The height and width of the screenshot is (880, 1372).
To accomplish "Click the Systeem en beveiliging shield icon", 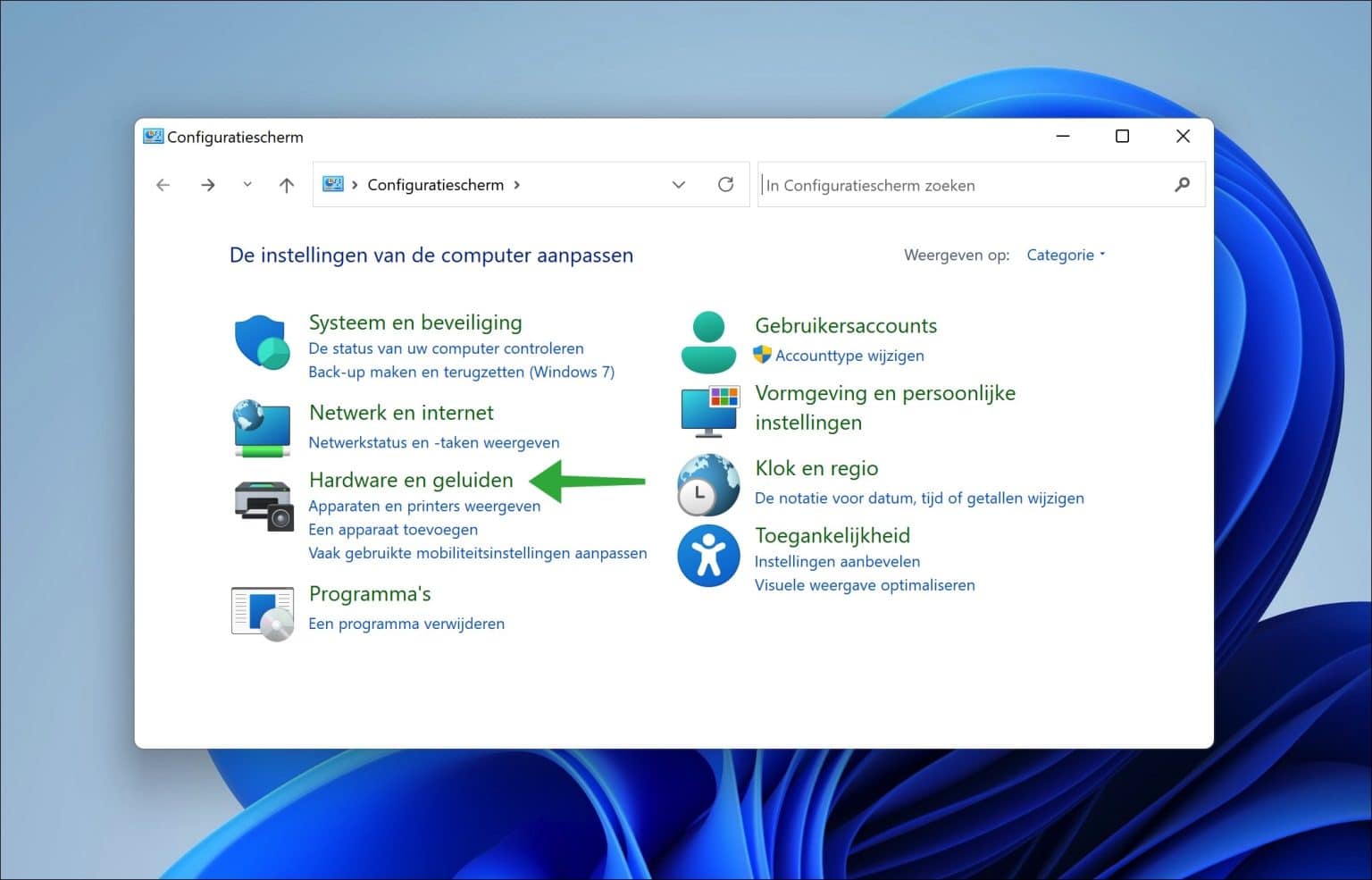I will (262, 342).
